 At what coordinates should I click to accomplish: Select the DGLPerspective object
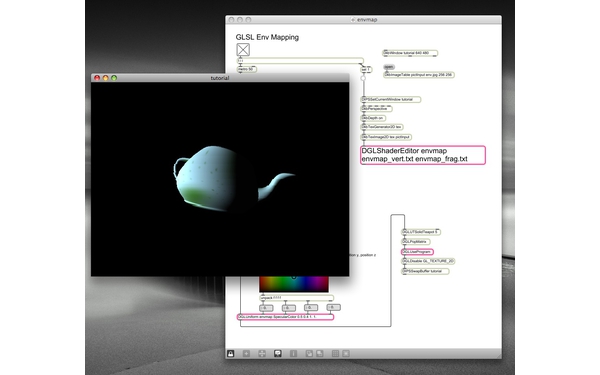coord(377,109)
